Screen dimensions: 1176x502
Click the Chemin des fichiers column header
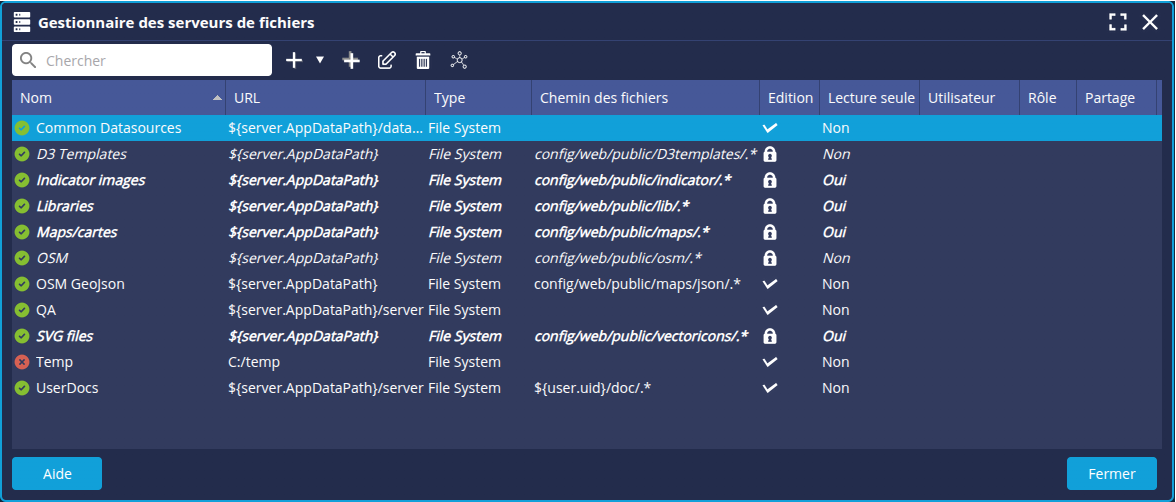604,98
